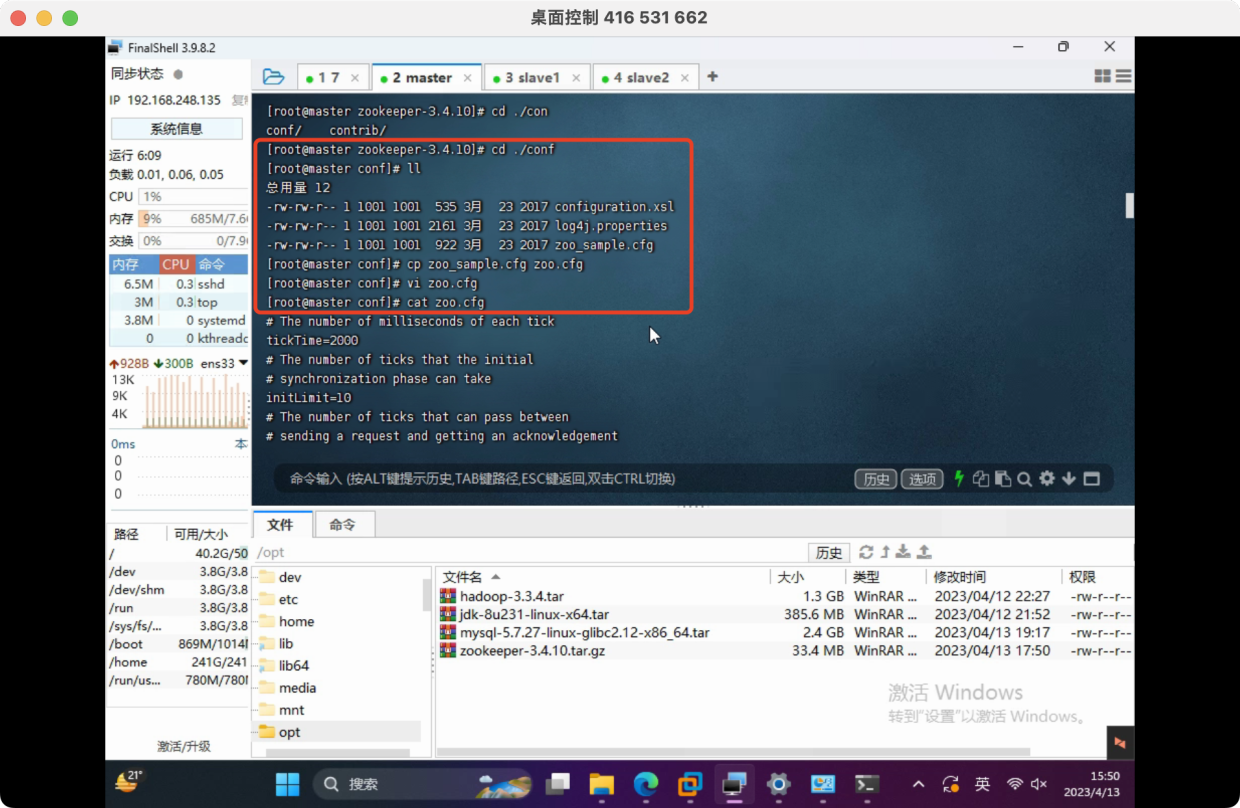Click the green lightning quick-command icon
Image resolution: width=1240 pixels, height=808 pixels.
(x=959, y=479)
